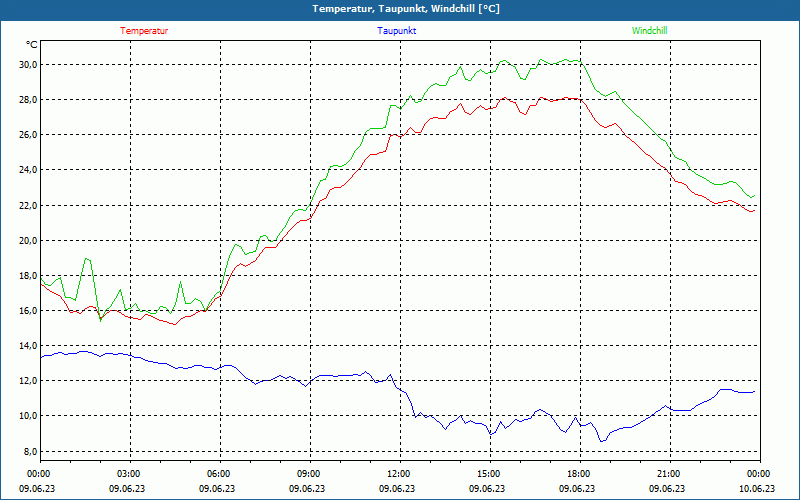Click the 03:00 time axis label
The image size is (800, 500).
(128, 474)
